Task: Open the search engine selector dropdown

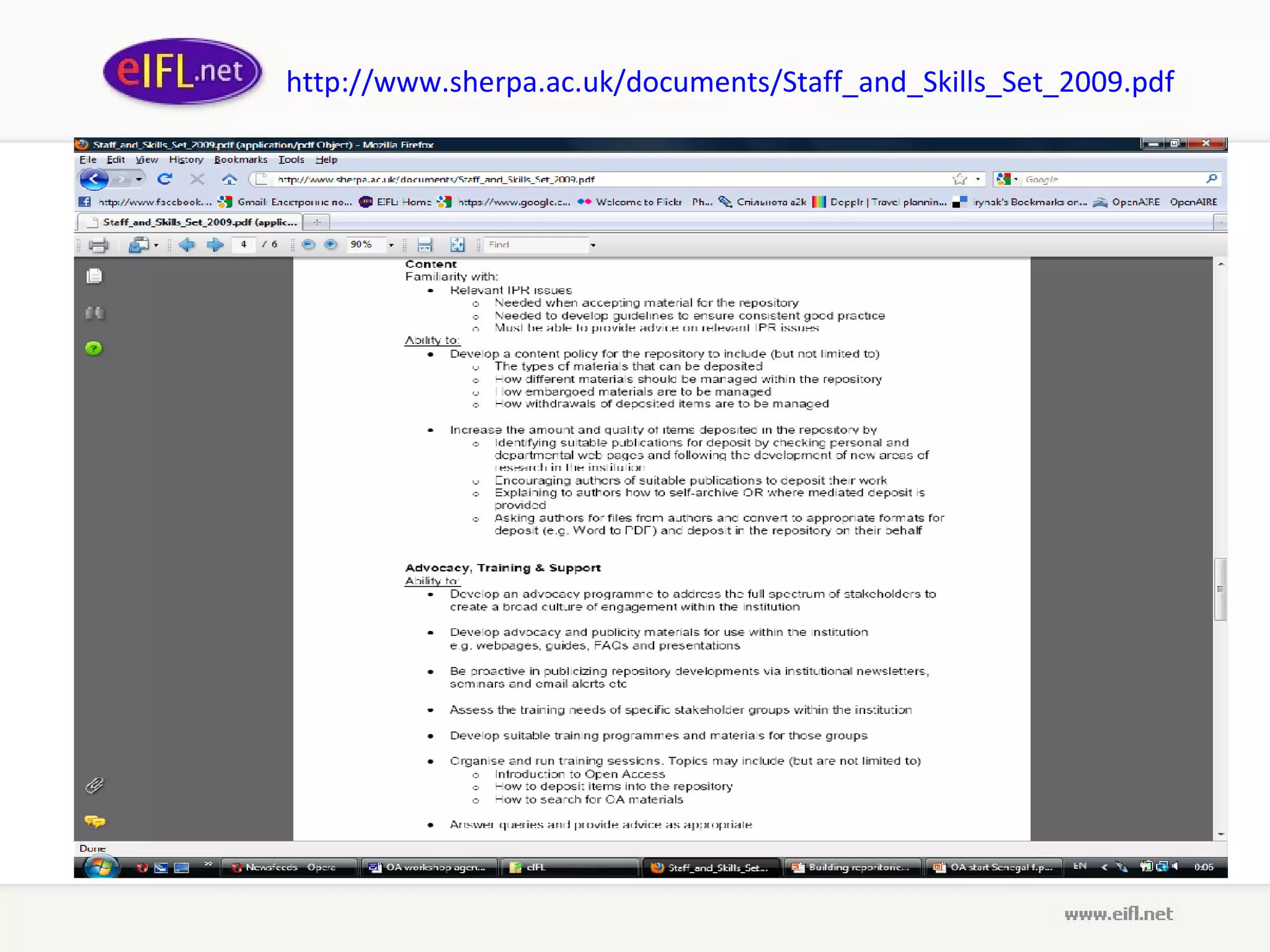Action: click(1007, 179)
